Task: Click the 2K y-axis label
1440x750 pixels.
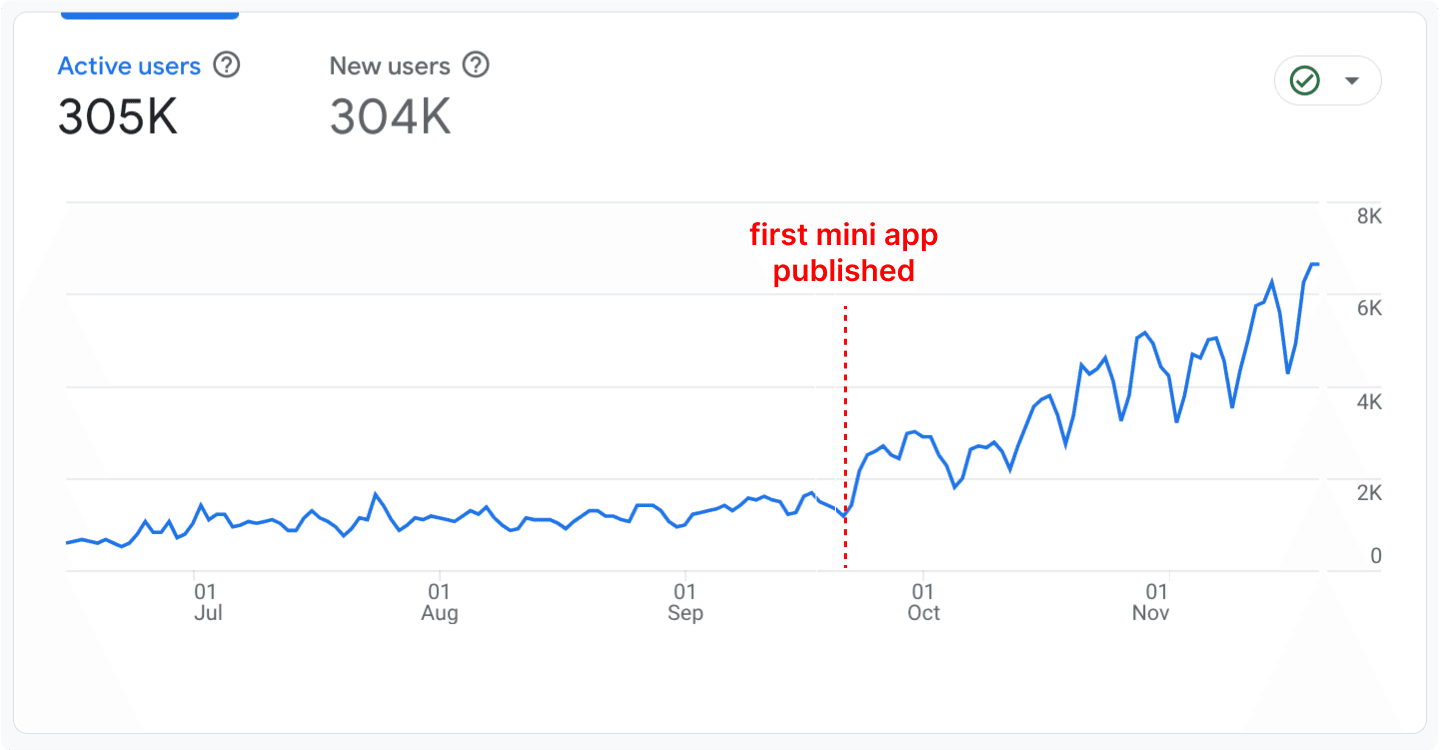Action: [1369, 493]
